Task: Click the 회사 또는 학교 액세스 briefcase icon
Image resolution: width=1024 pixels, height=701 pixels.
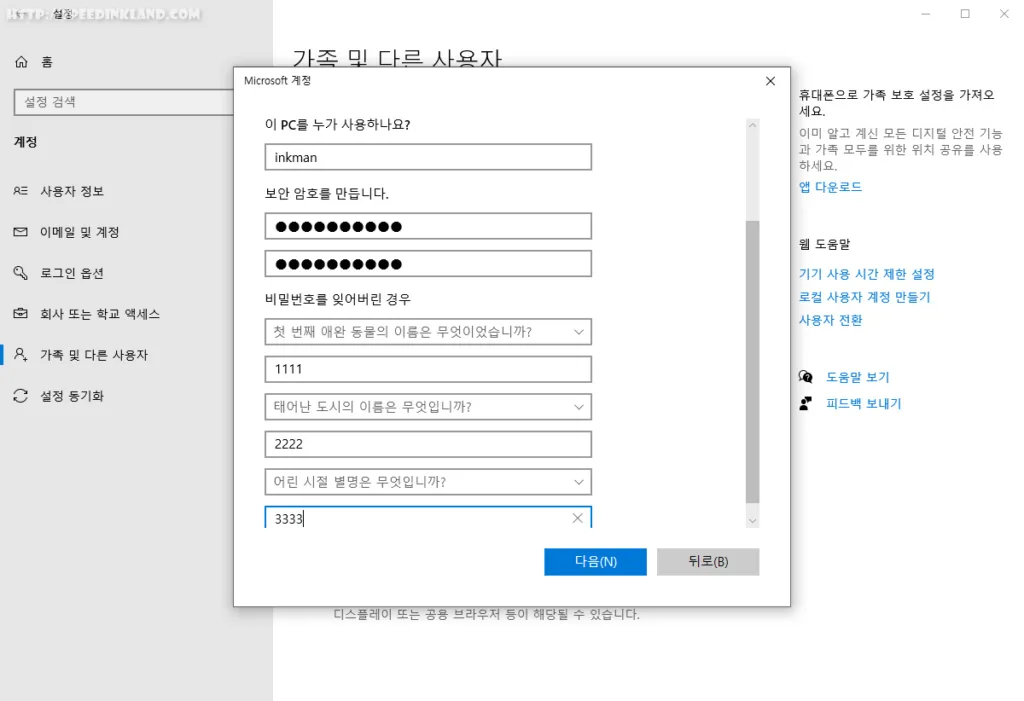Action: [x=21, y=314]
